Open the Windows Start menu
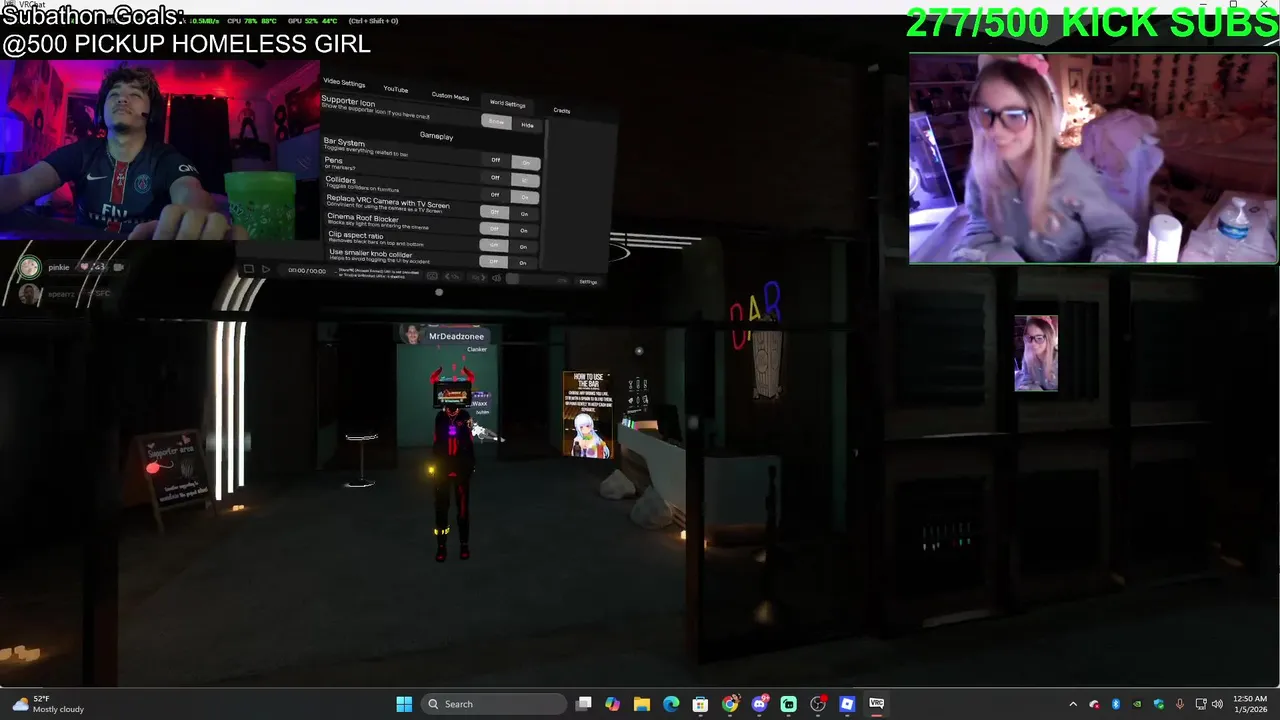Image resolution: width=1280 pixels, height=720 pixels. (404, 704)
